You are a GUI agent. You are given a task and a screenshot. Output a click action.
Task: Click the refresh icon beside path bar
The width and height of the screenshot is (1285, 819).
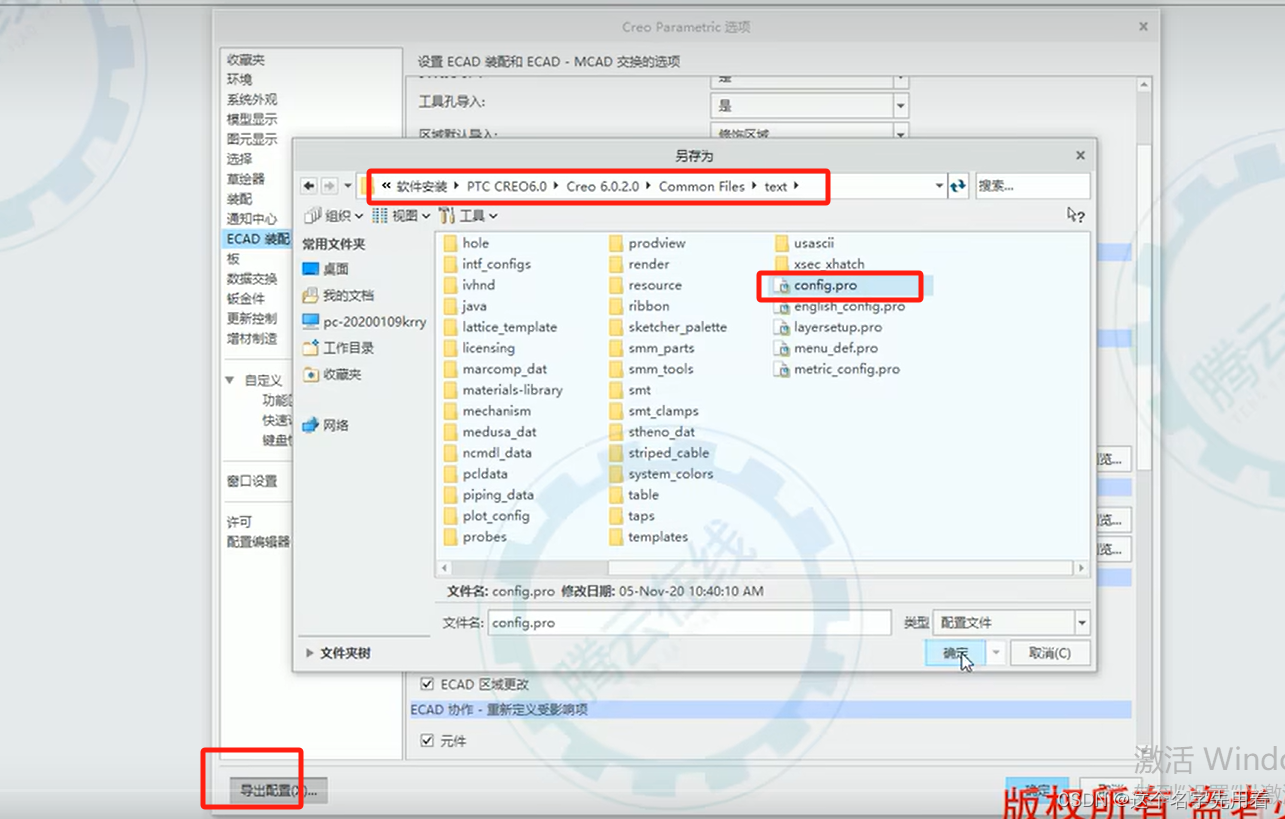click(958, 186)
